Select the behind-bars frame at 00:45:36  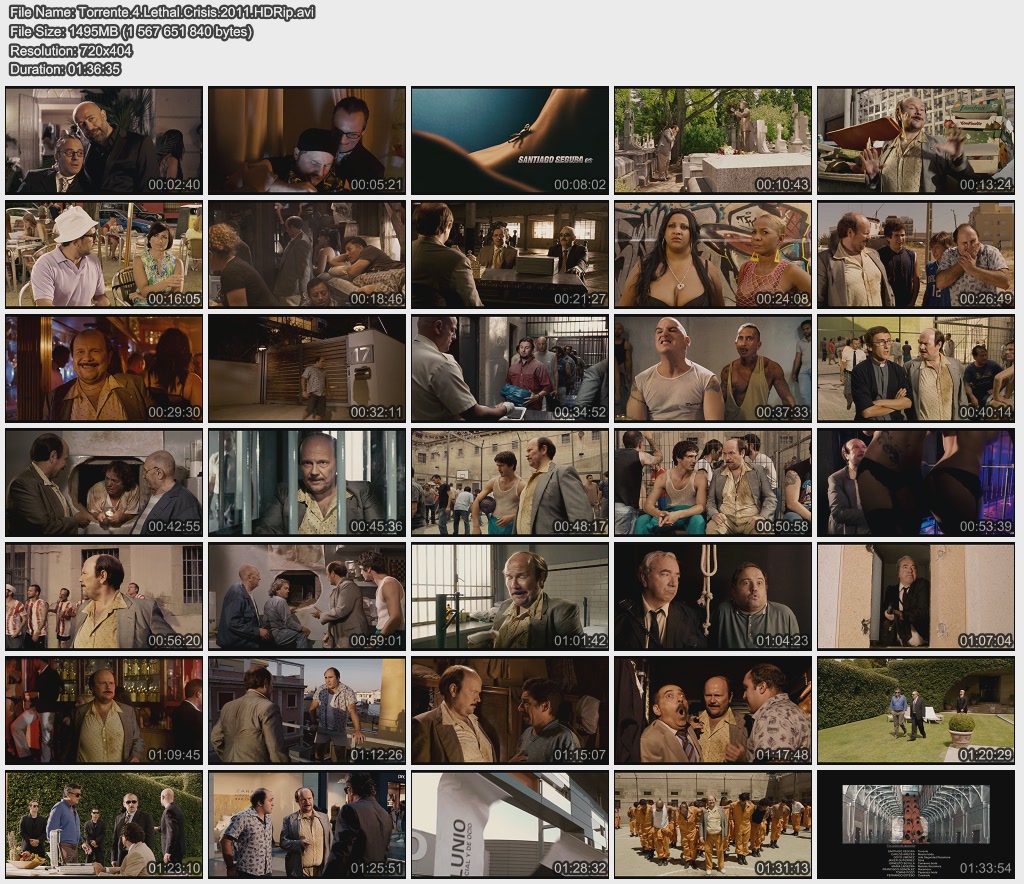pos(307,482)
